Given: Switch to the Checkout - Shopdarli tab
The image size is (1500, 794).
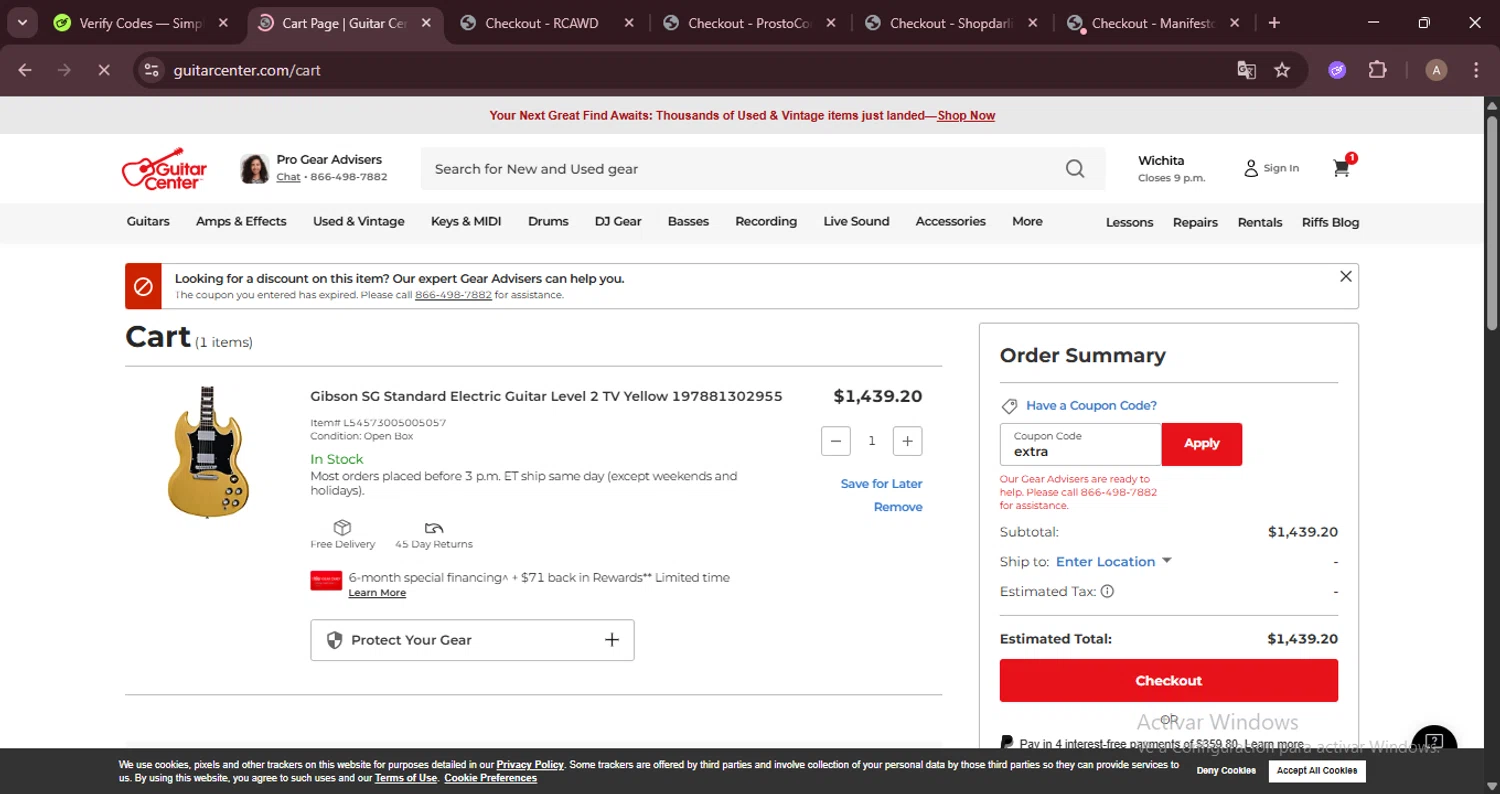Looking at the screenshot, I should click(952, 22).
